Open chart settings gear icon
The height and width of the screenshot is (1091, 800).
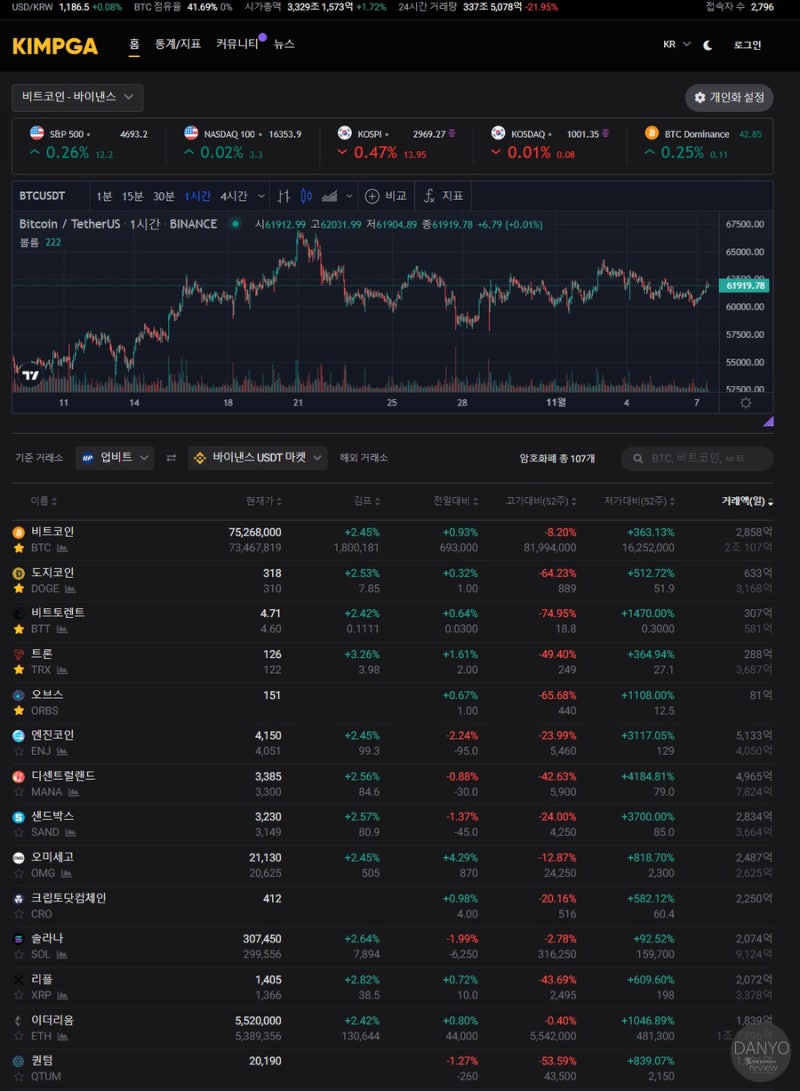746,403
